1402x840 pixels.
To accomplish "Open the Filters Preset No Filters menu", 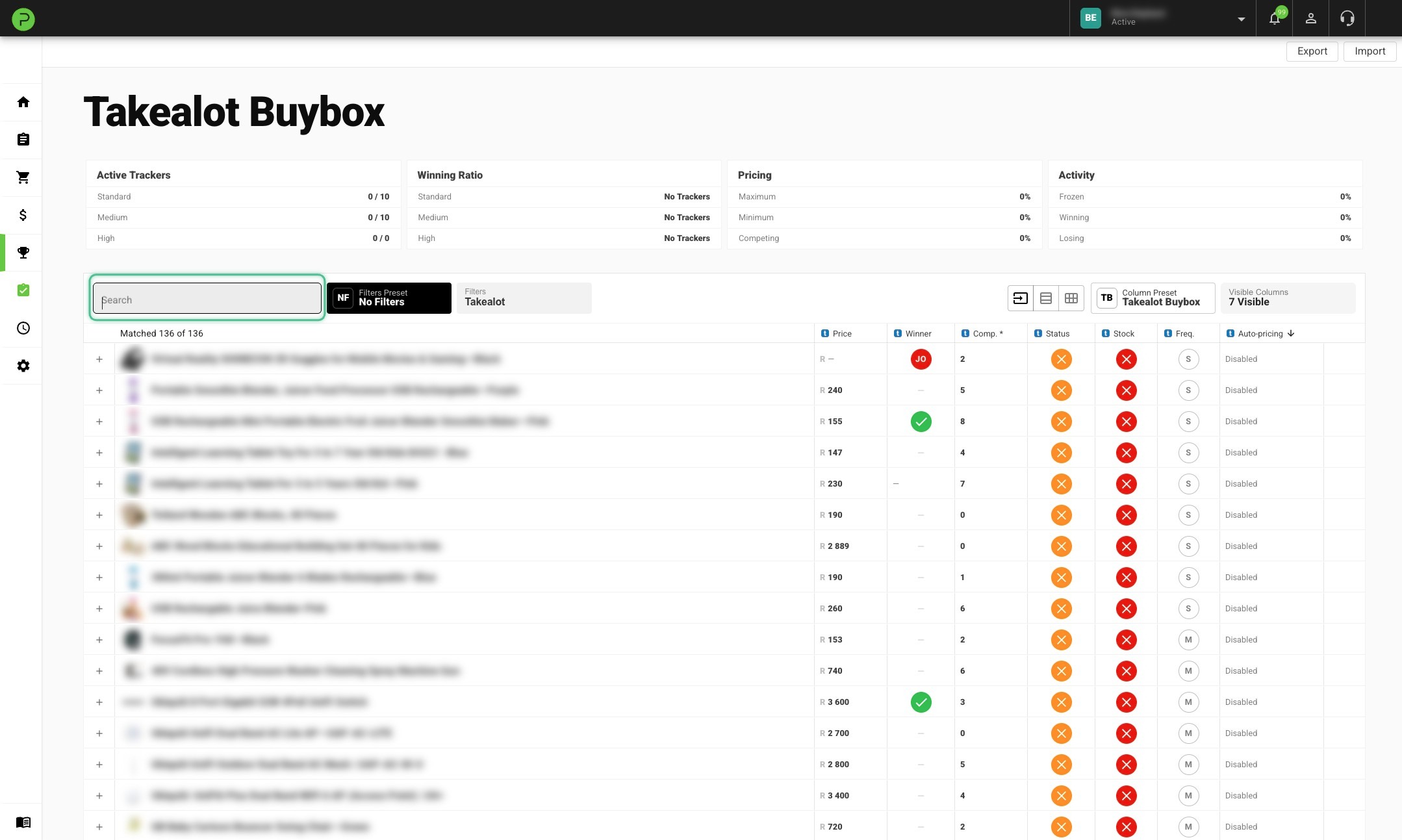I will click(x=389, y=298).
